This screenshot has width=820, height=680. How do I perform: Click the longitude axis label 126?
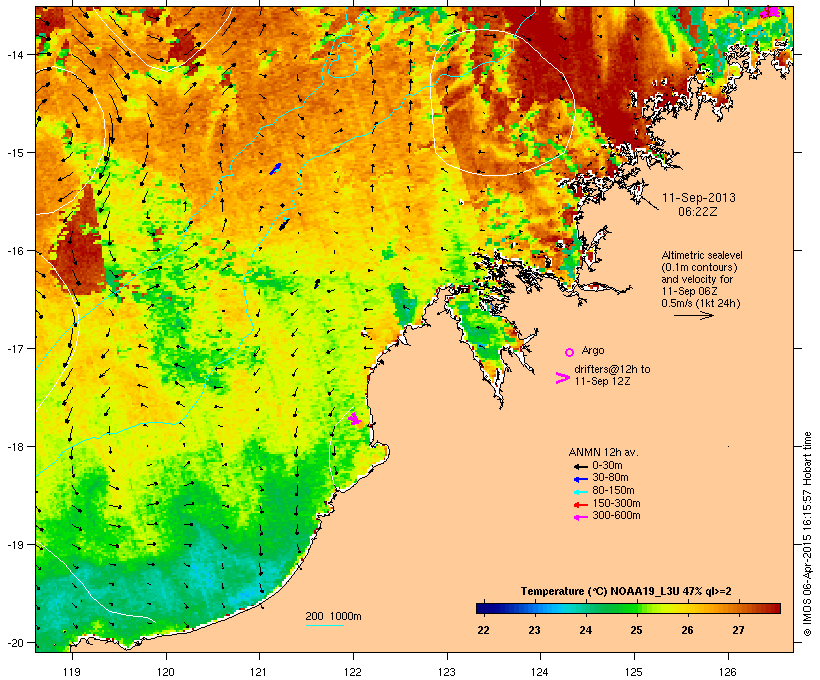(x=727, y=672)
